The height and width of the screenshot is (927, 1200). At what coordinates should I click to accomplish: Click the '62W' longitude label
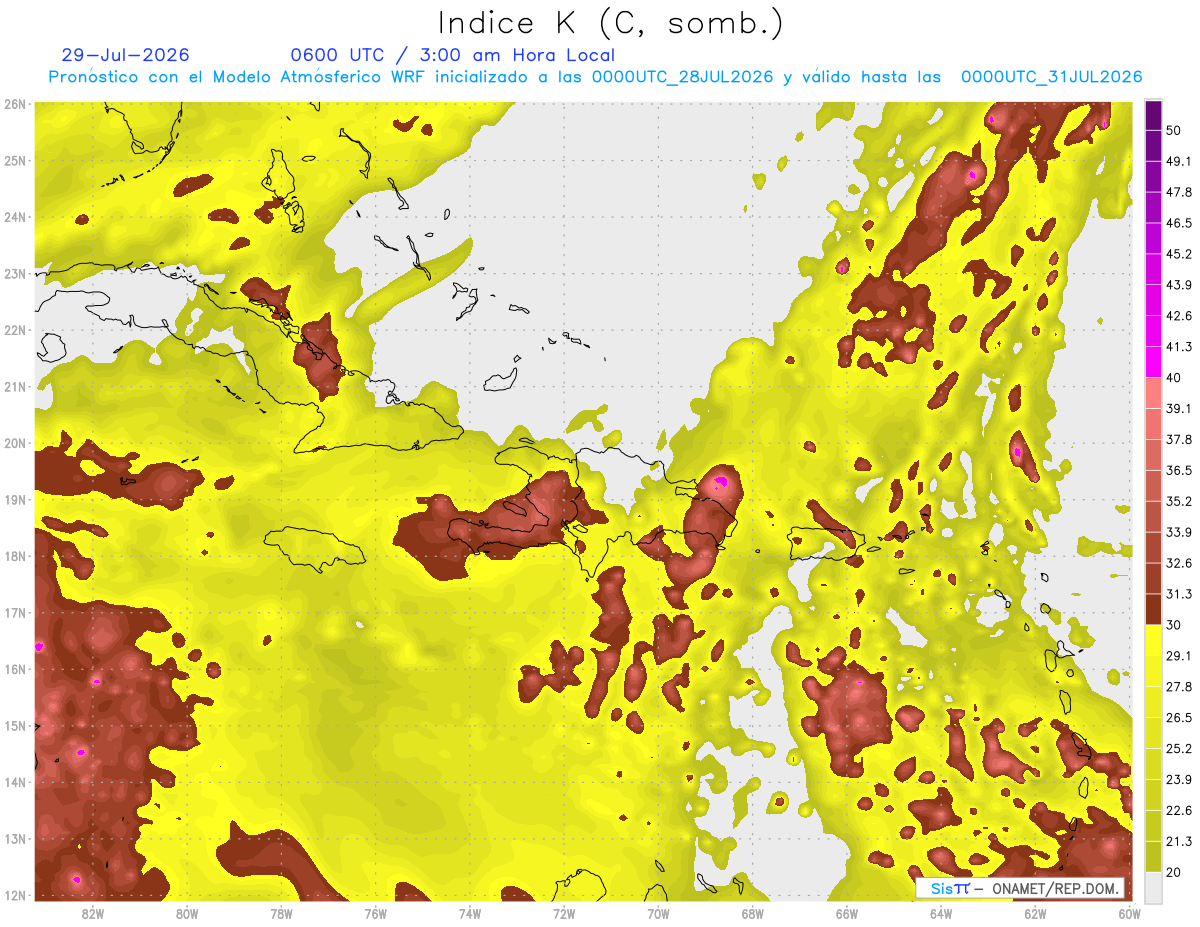tap(1035, 913)
